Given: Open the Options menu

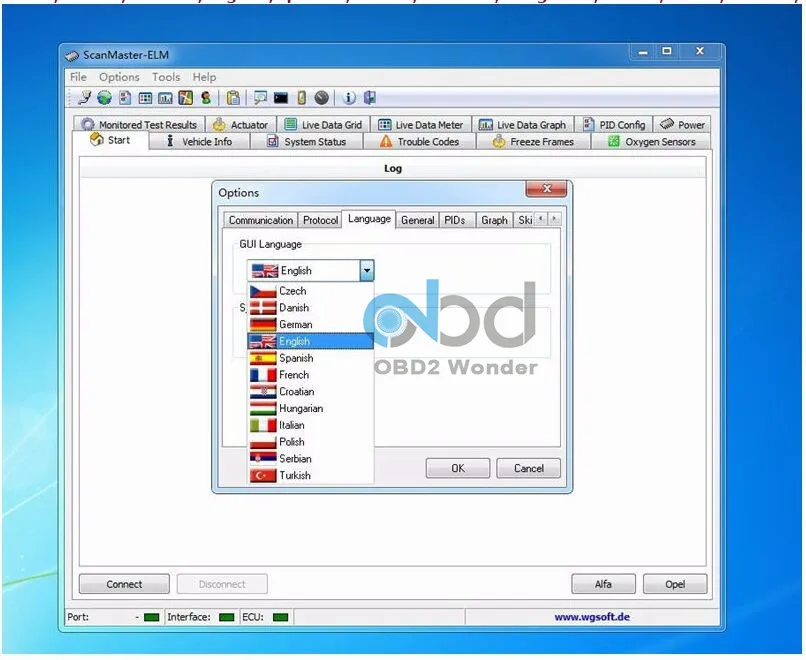Looking at the screenshot, I should click(x=119, y=77).
